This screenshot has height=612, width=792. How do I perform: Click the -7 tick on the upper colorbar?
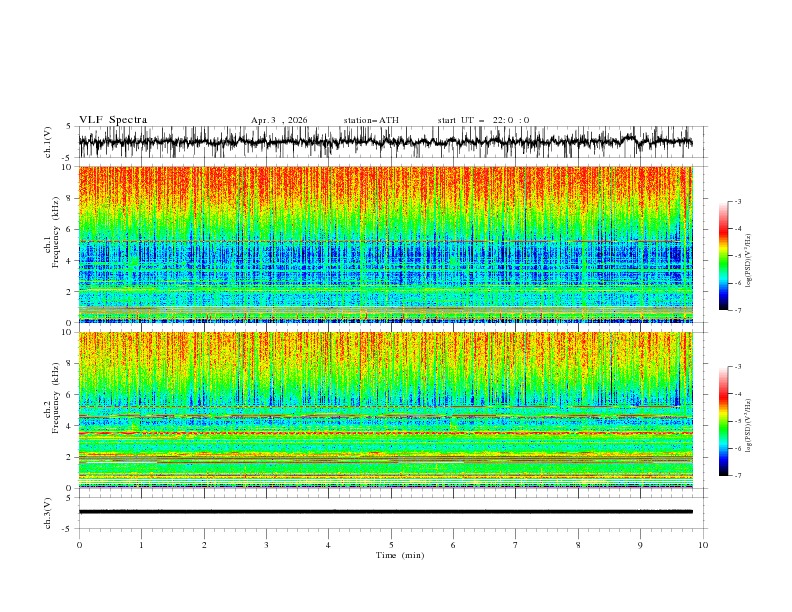tap(737, 310)
